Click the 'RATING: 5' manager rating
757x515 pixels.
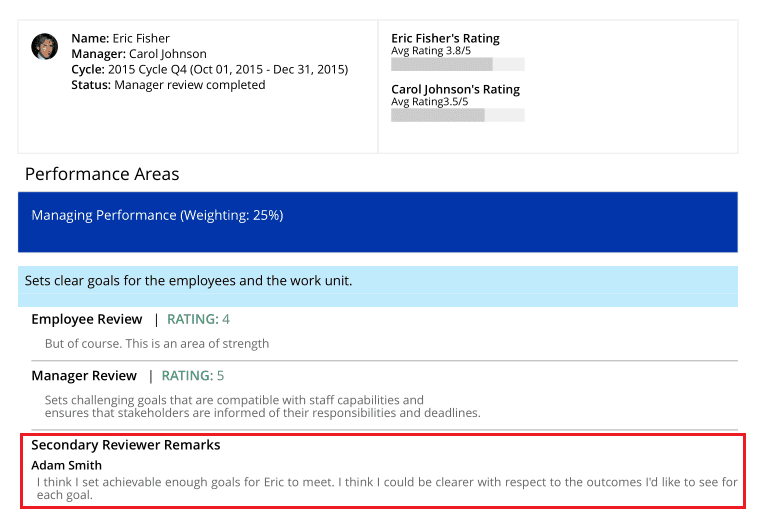point(193,376)
